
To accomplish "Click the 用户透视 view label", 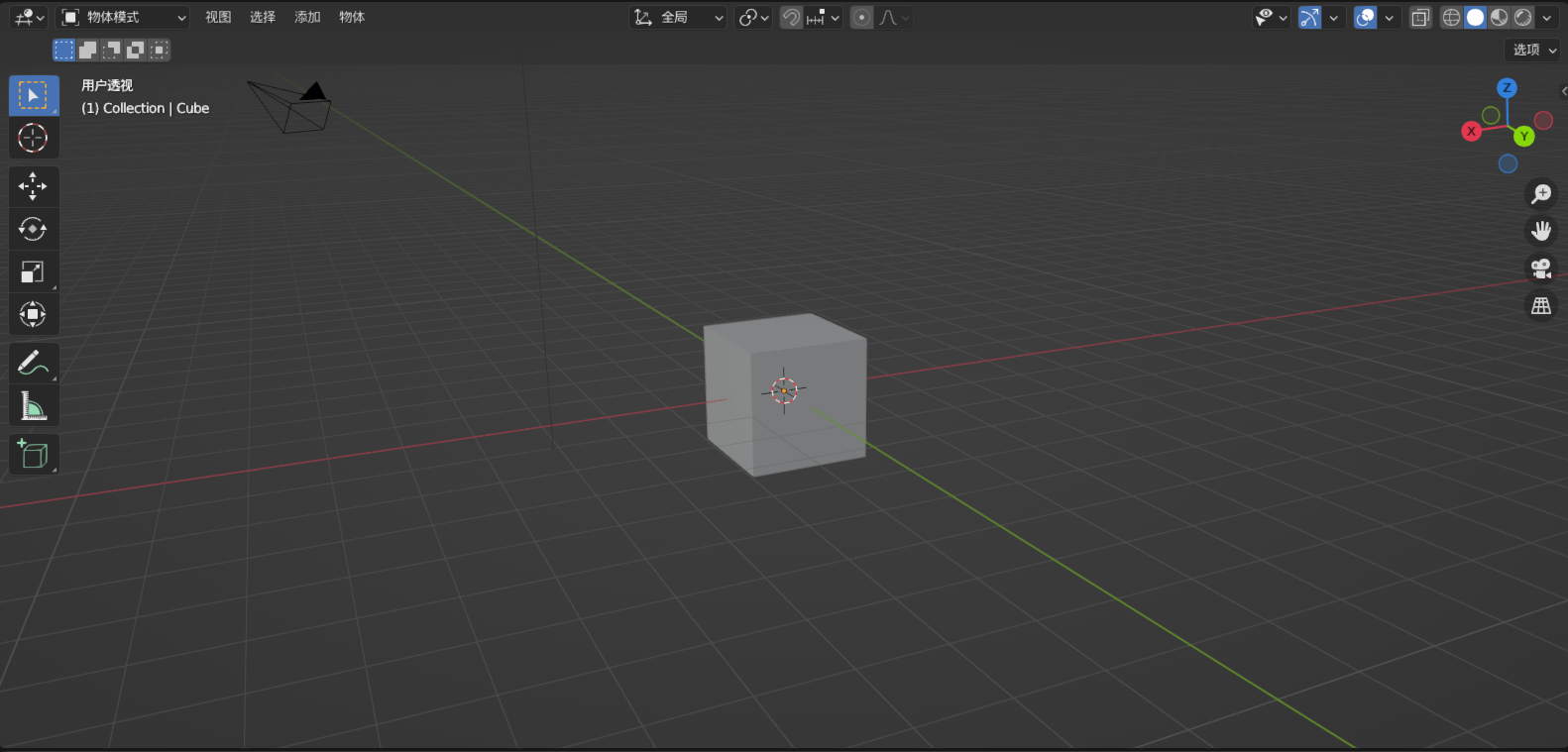I will tap(107, 85).
